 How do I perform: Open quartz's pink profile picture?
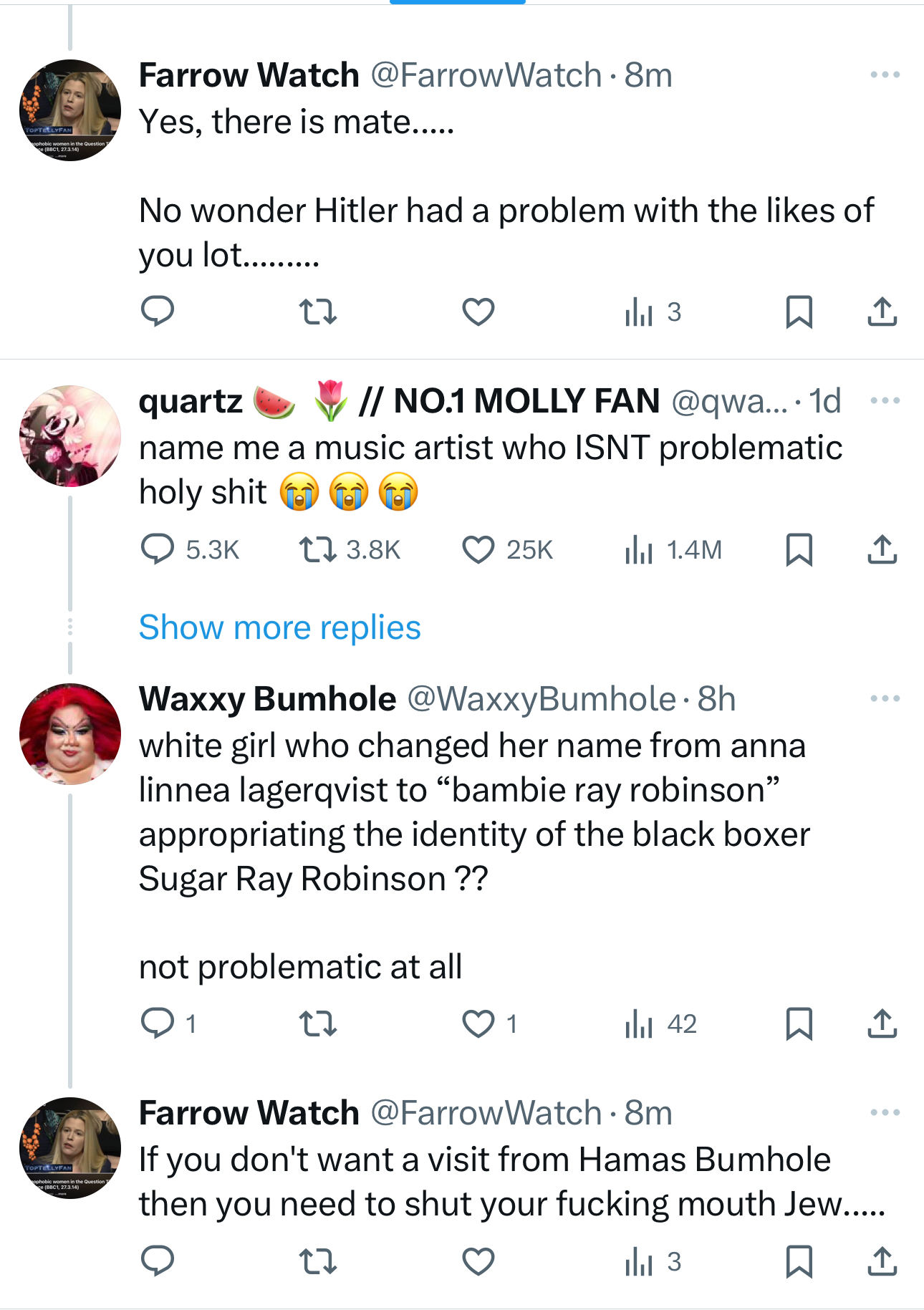[x=70, y=436]
